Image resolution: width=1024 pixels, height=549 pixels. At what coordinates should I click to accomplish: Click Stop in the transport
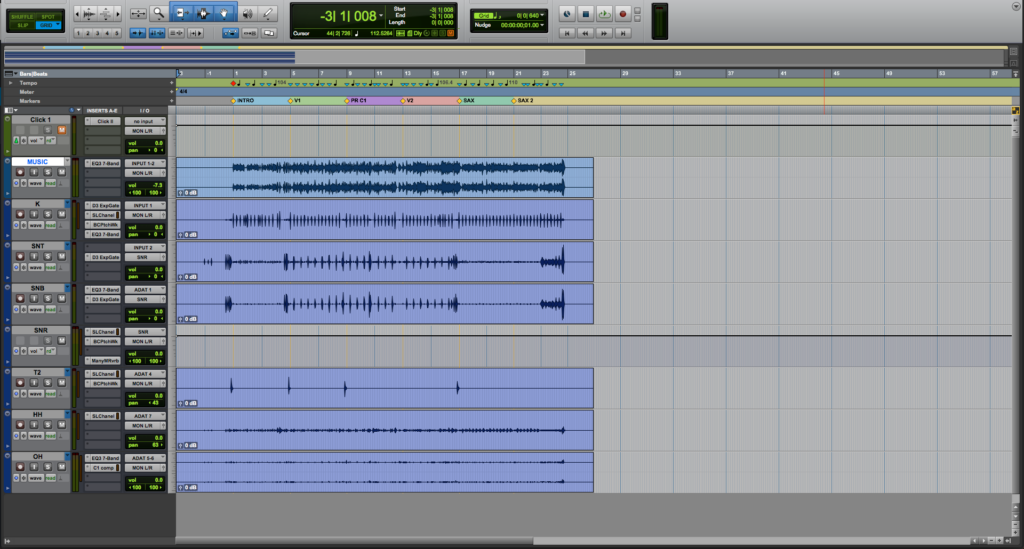tap(586, 14)
